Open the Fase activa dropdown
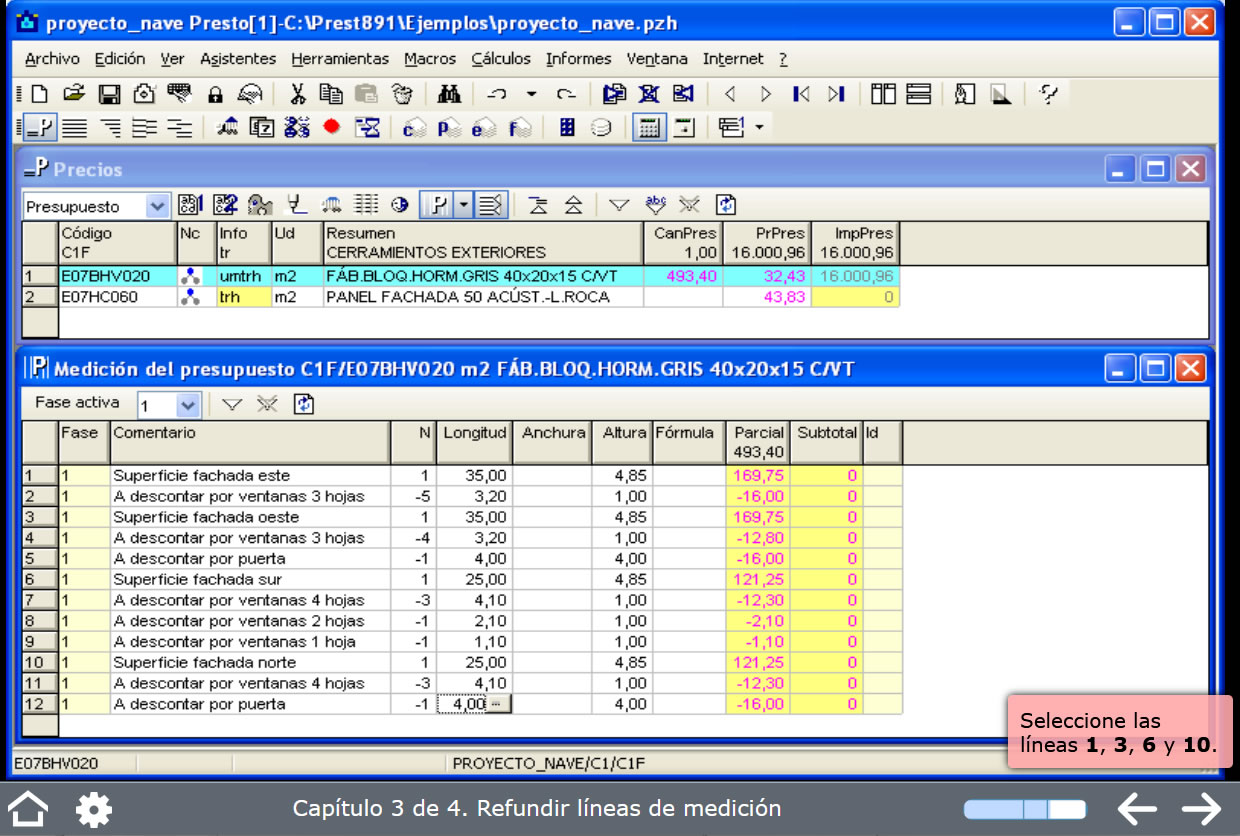The image size is (1240, 836). point(188,405)
